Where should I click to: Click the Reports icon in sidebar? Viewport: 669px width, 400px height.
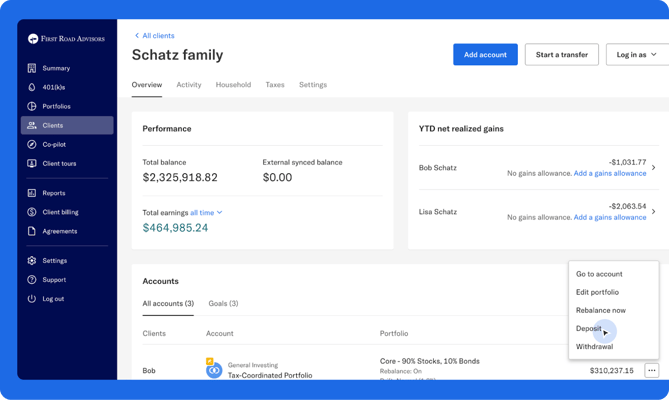coord(32,193)
